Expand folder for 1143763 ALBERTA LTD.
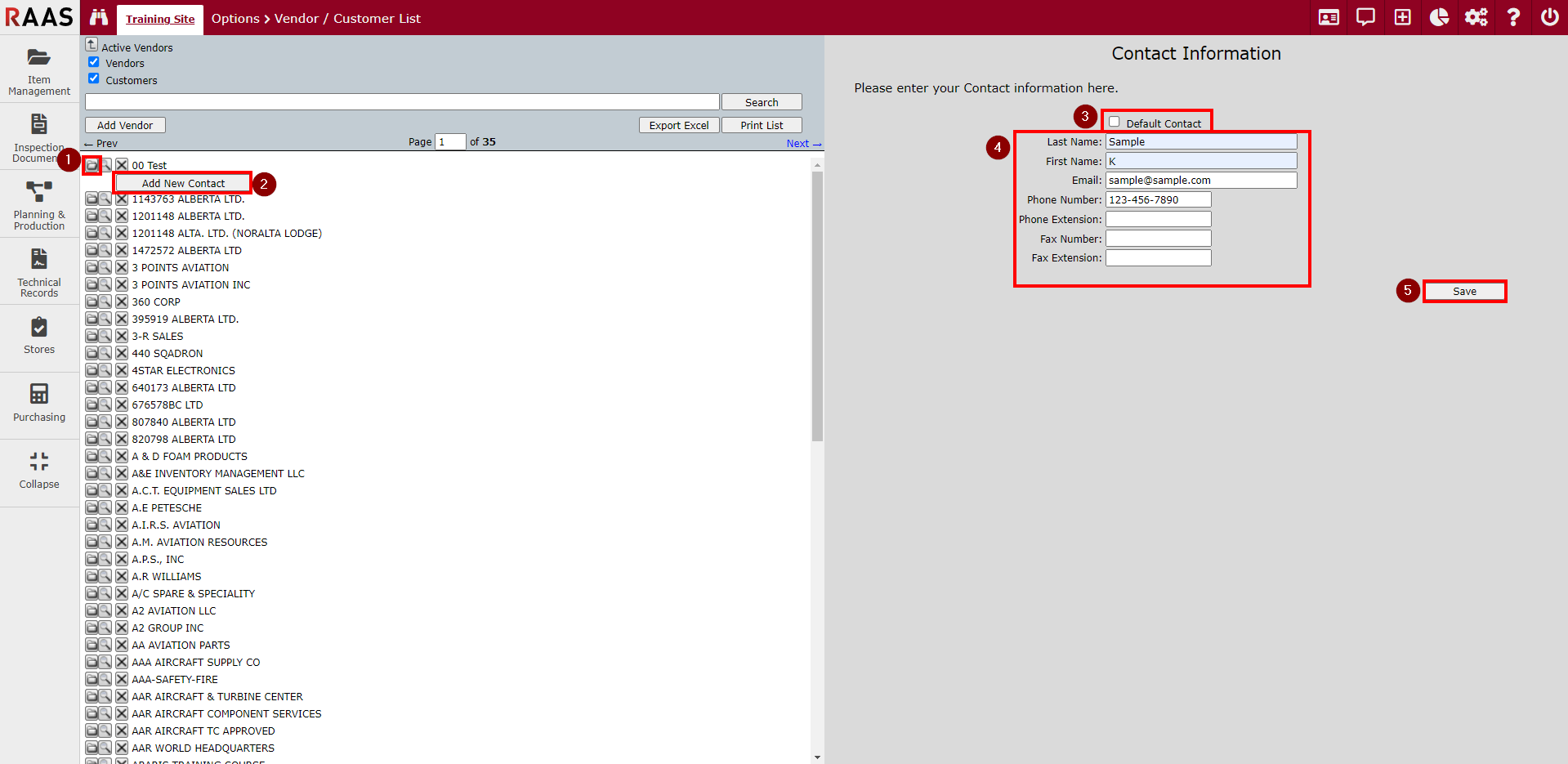 pyautogui.click(x=92, y=199)
